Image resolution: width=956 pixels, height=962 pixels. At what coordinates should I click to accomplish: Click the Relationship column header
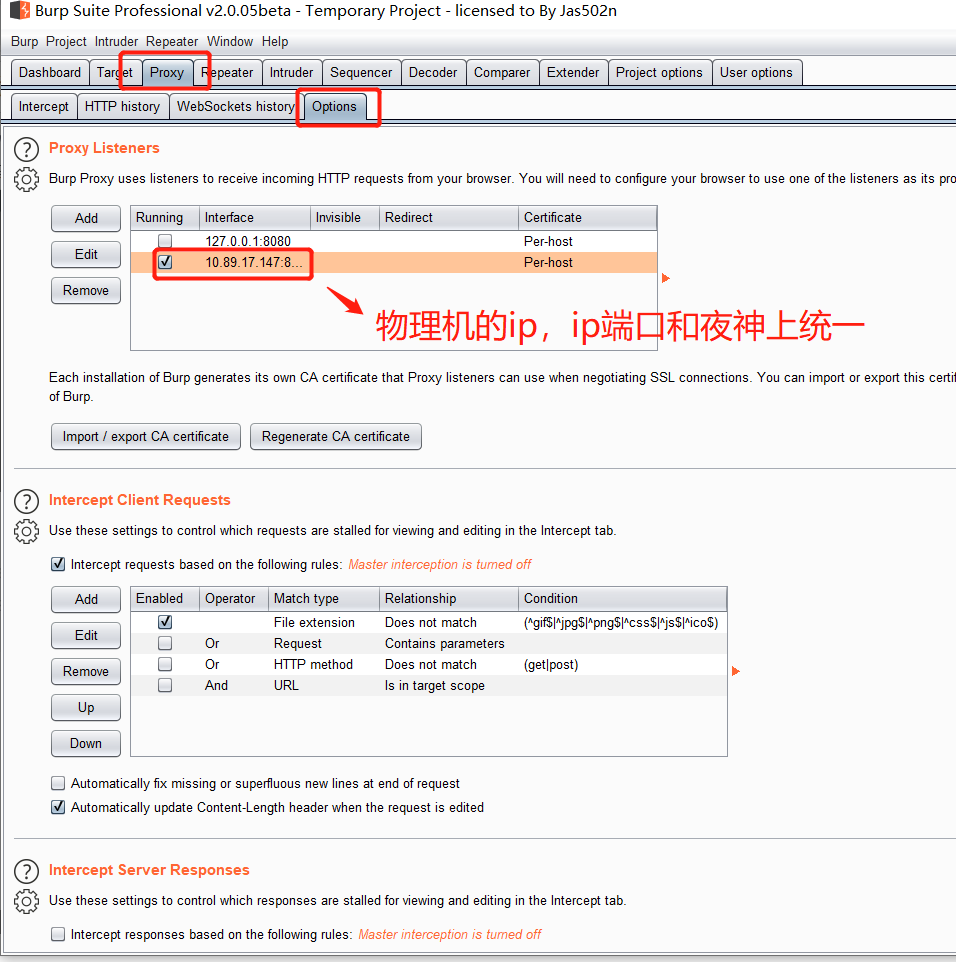tap(449, 598)
